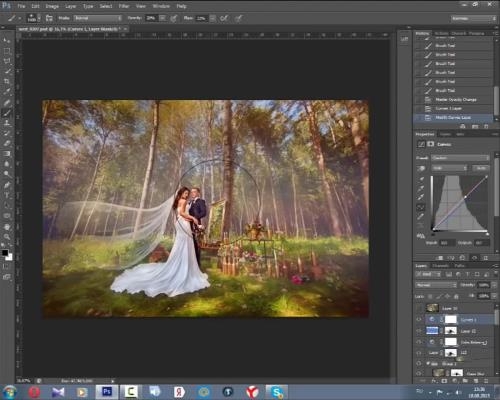Open the layer Fill dropdown arrow
The image size is (500, 400).
click(x=493, y=296)
